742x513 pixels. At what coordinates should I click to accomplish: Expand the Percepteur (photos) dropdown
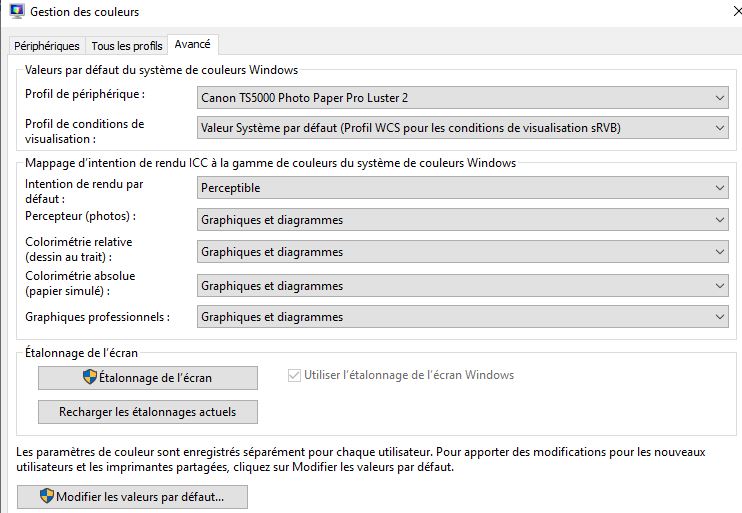point(463,220)
